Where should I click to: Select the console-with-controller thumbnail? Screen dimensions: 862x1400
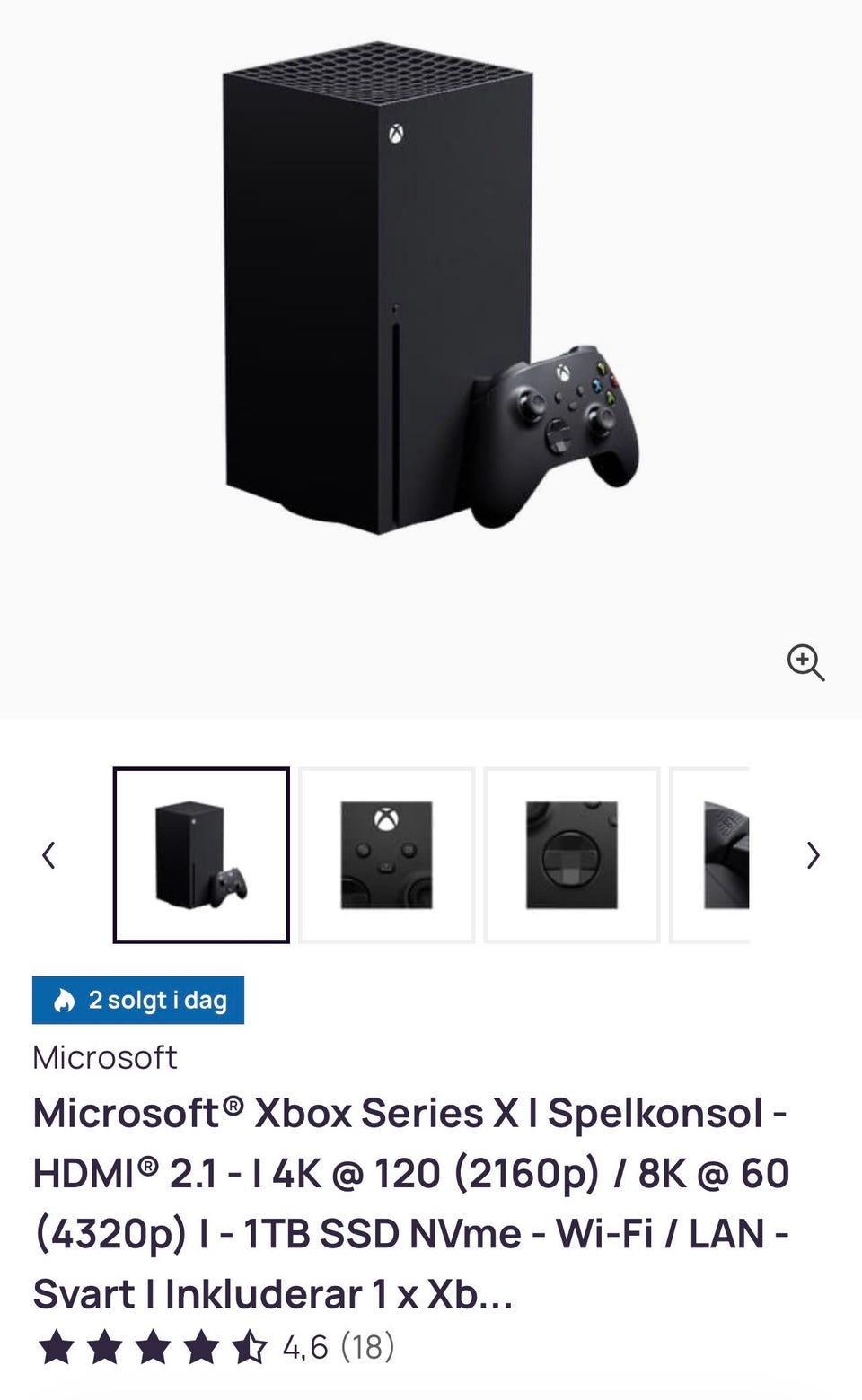pyautogui.click(x=201, y=855)
